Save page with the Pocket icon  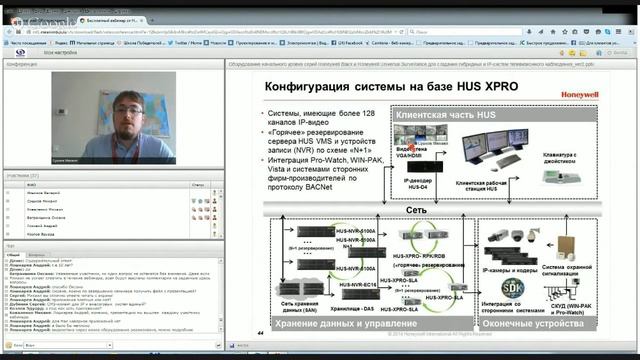587,31
